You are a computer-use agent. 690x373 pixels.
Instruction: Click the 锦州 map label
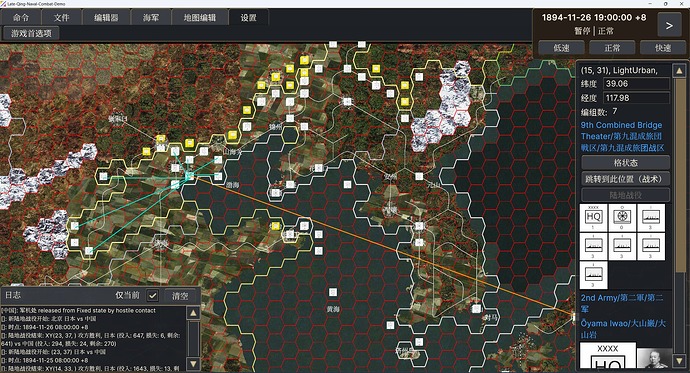tap(275, 127)
